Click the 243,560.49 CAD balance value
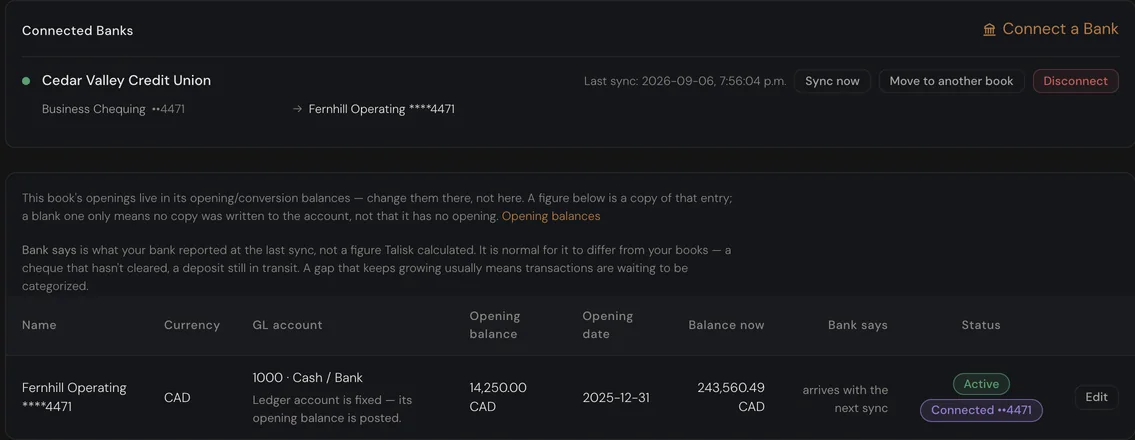 tap(731, 397)
